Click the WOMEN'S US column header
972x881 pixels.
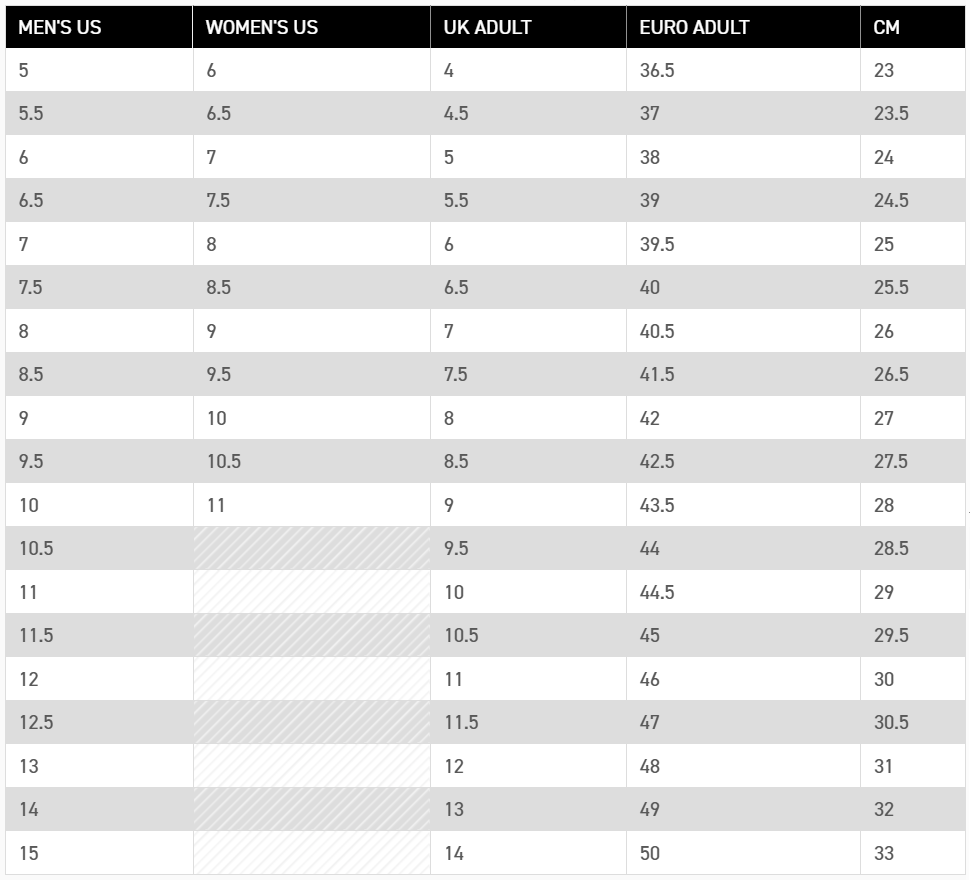pos(312,27)
